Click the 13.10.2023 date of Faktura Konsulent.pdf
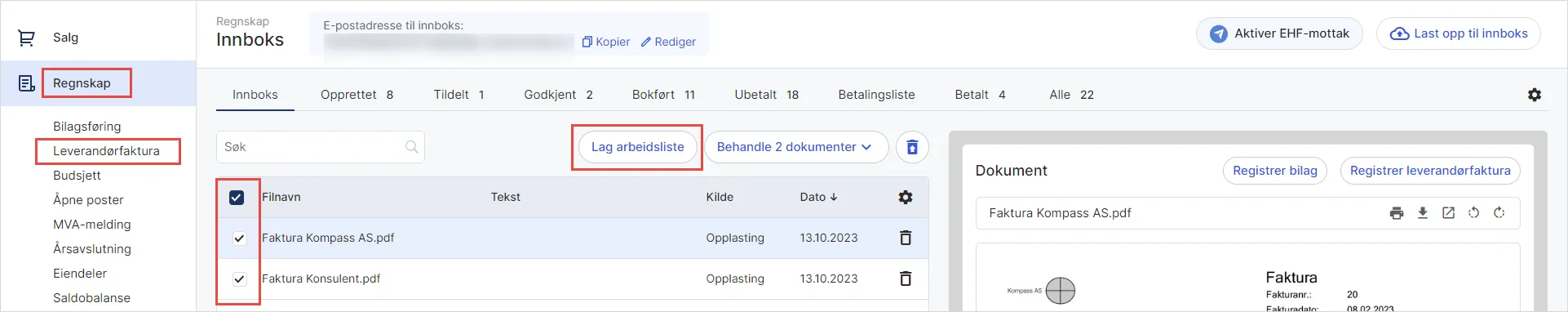The height and width of the screenshot is (312, 1568). click(x=829, y=279)
